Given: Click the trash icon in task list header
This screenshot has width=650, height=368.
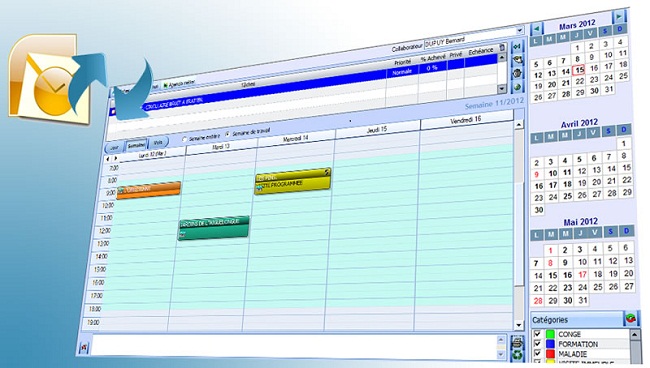Looking at the screenshot, I should [x=502, y=47].
